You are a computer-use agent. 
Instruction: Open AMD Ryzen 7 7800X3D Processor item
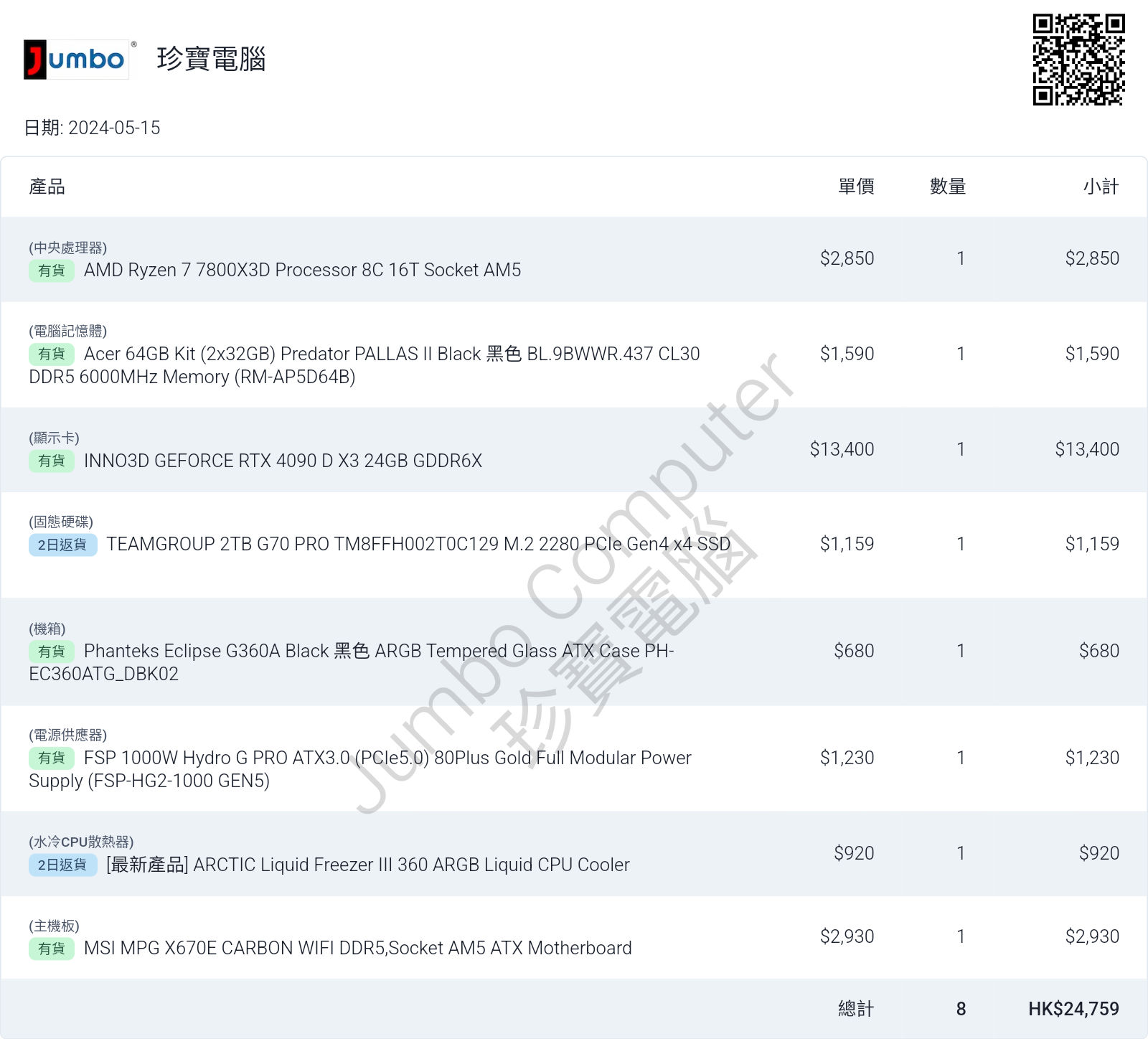(302, 270)
